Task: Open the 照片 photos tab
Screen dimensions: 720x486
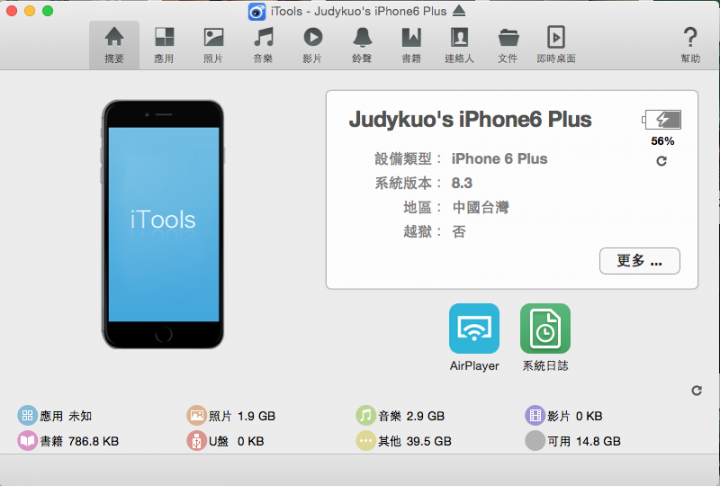Action: coord(214,45)
